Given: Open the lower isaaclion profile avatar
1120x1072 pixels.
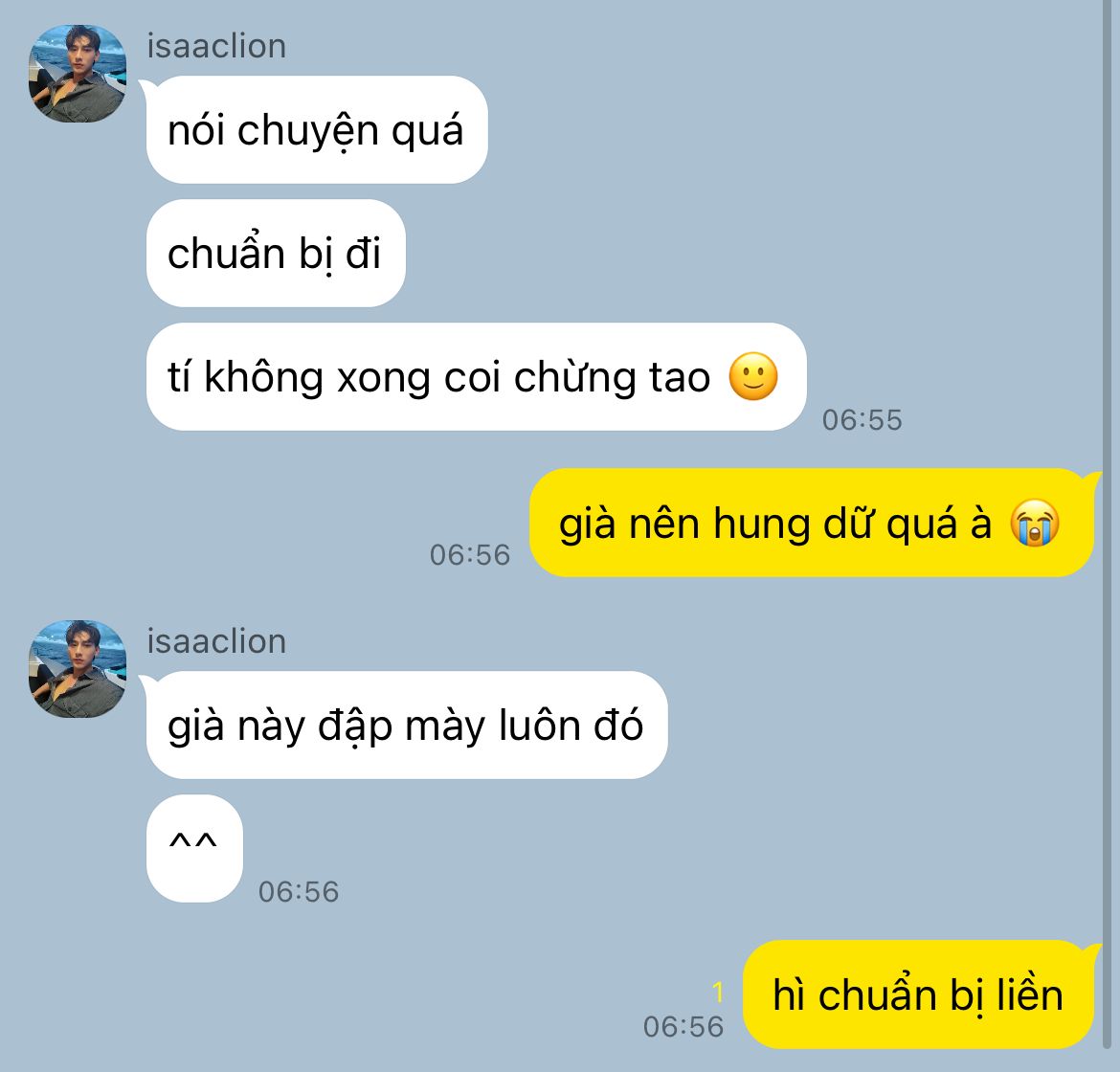Looking at the screenshot, I should tap(78, 669).
